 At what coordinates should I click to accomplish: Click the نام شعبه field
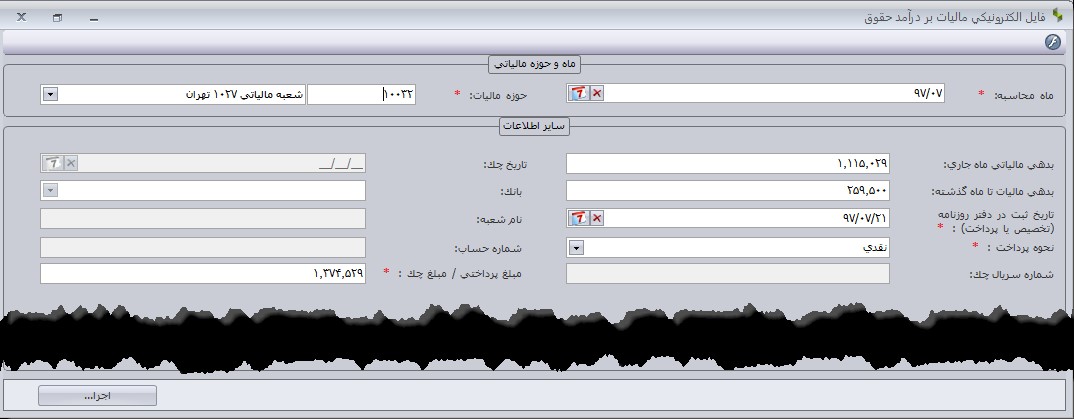(x=203, y=218)
